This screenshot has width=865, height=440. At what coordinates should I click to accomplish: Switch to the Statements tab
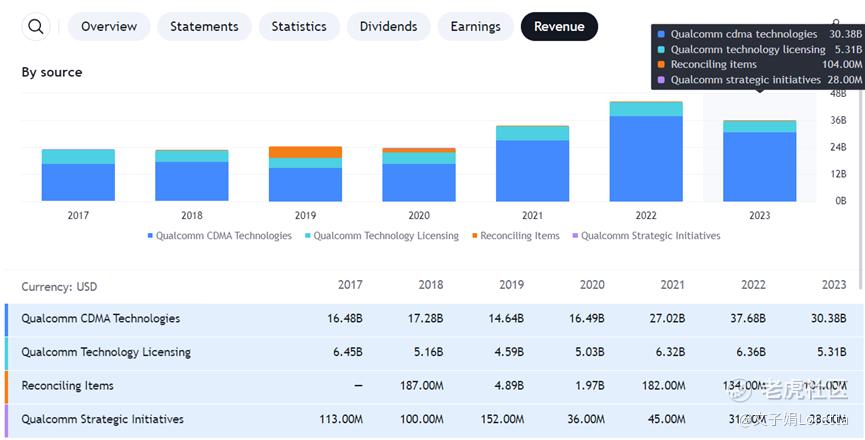(204, 26)
